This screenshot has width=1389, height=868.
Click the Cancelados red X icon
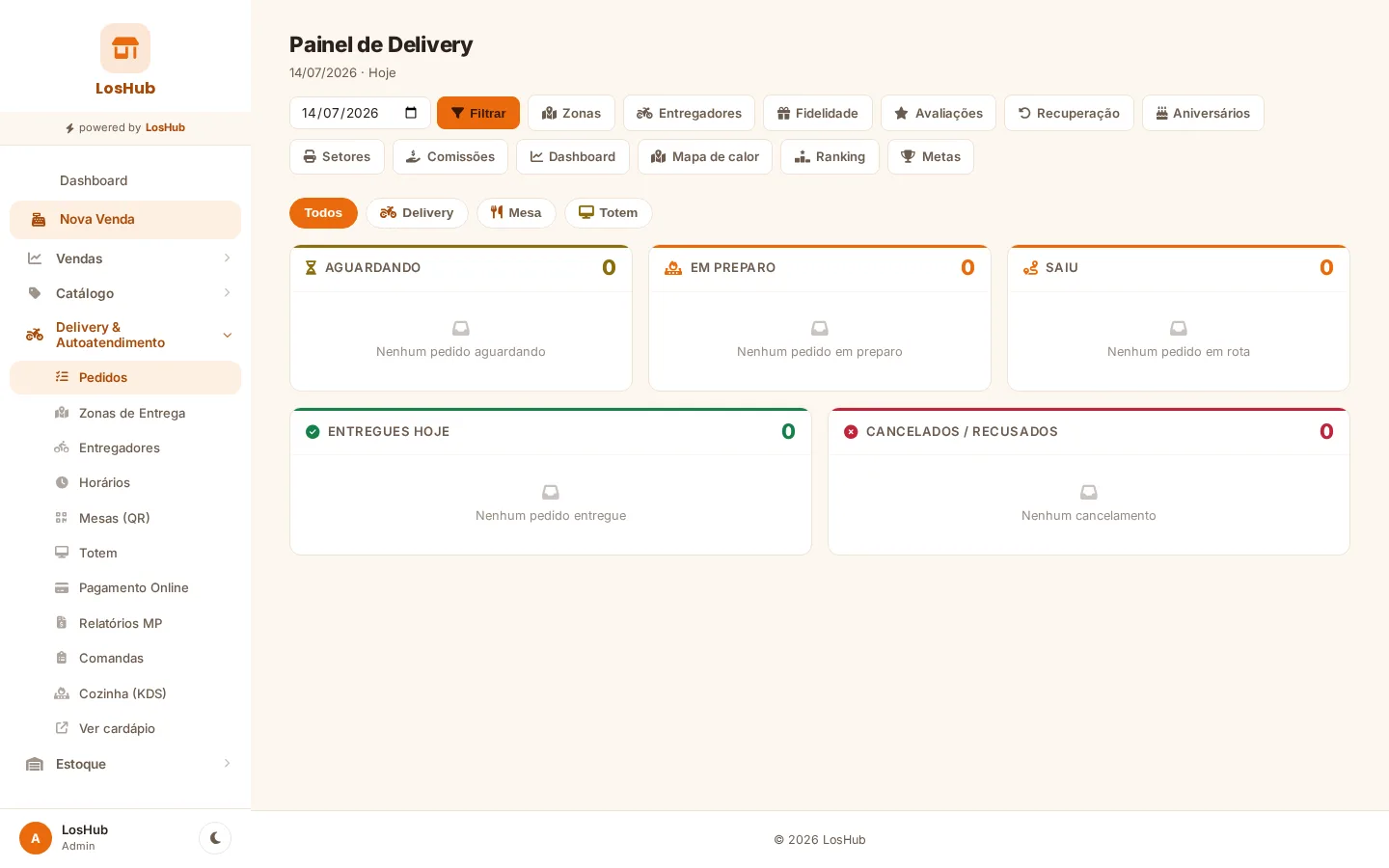coord(851,431)
